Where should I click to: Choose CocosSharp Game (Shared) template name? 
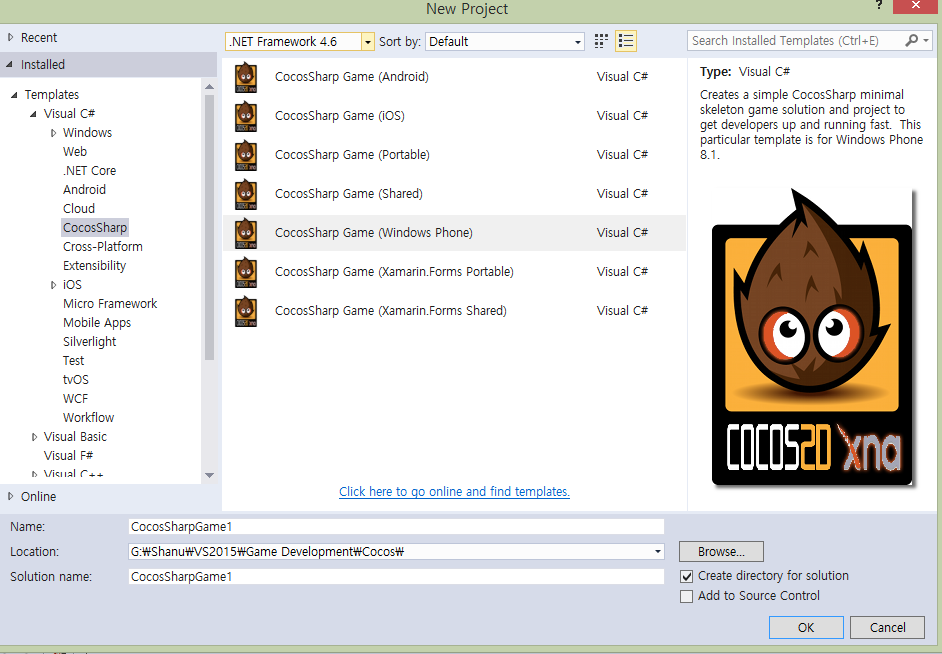348,194
